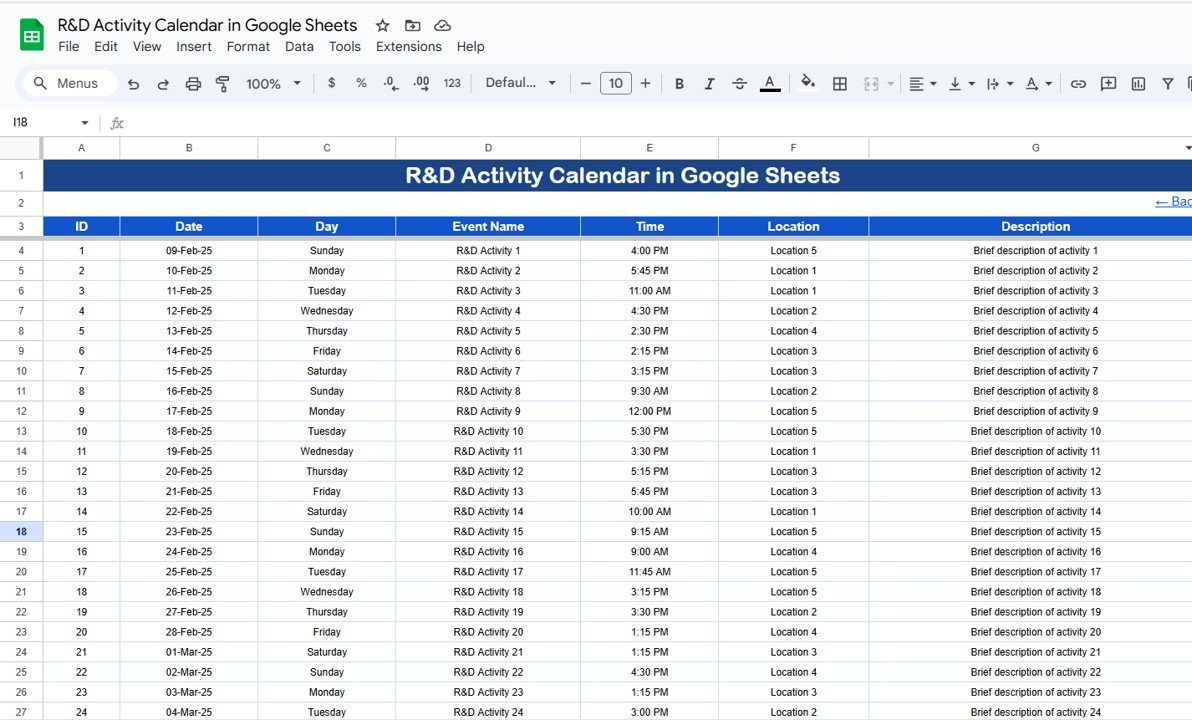The width and height of the screenshot is (1192, 720).
Task: Click the print icon
Action: click(193, 83)
